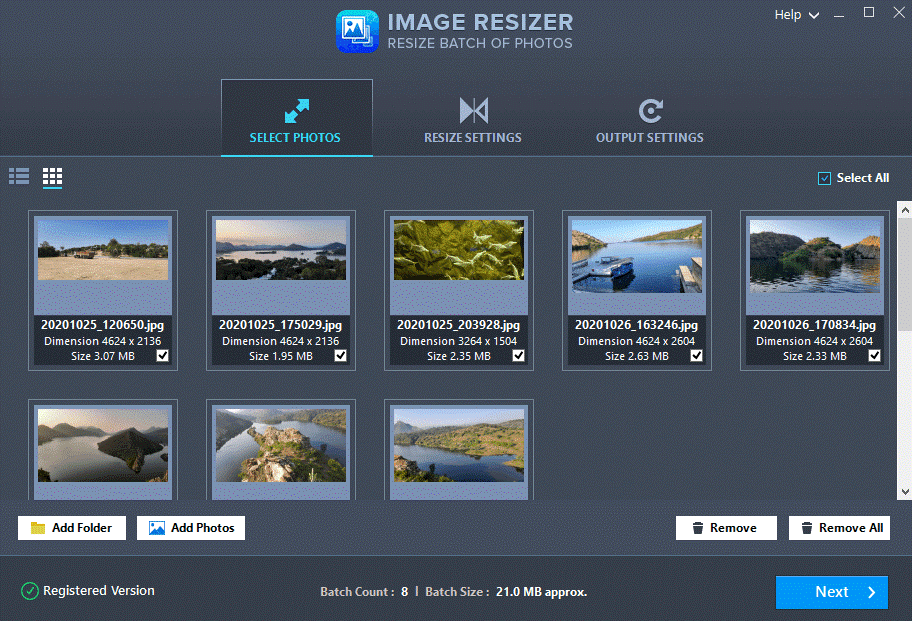Click the Add Folder folder icon

36,527
